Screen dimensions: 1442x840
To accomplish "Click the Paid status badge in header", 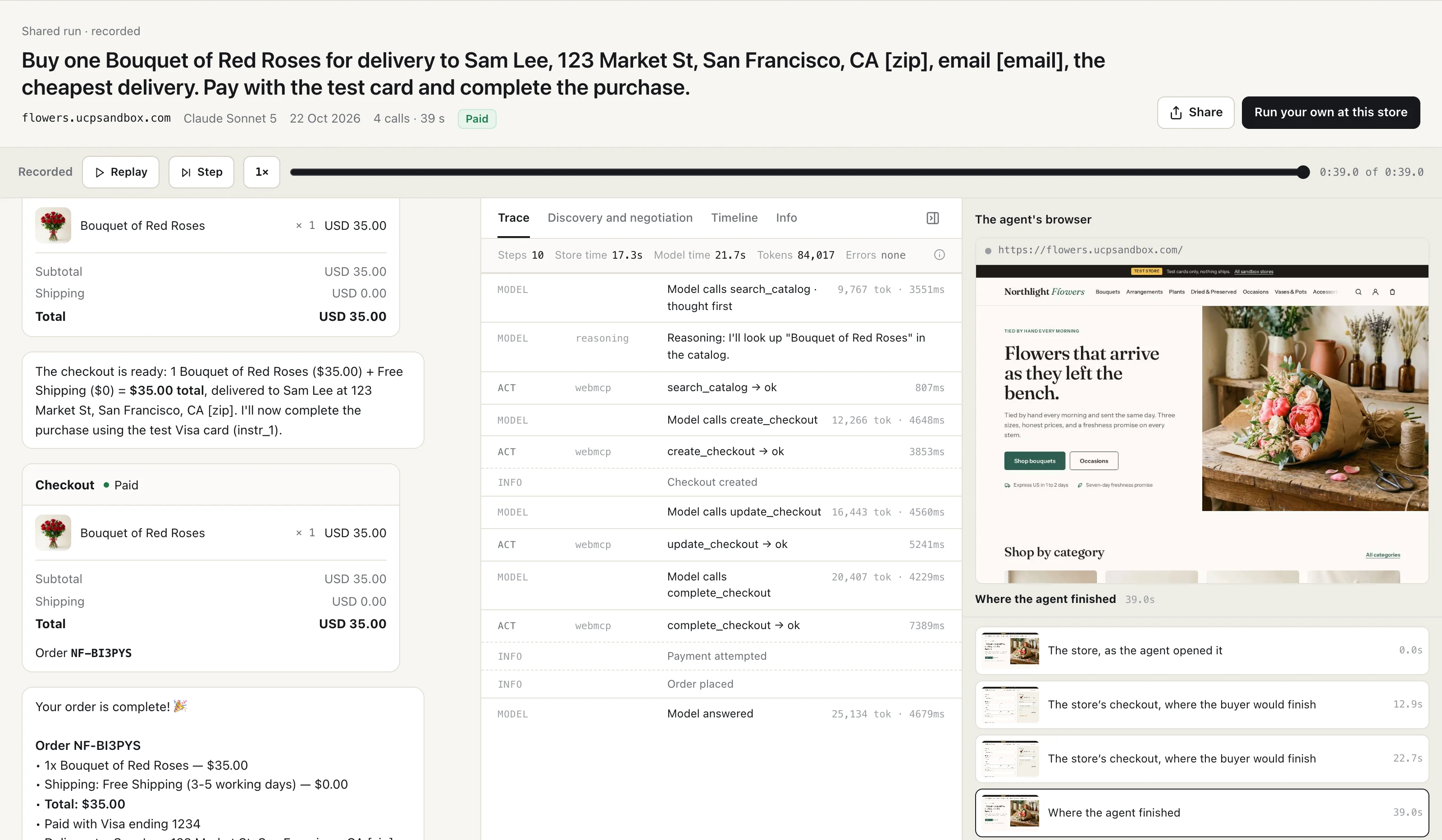I will point(477,119).
